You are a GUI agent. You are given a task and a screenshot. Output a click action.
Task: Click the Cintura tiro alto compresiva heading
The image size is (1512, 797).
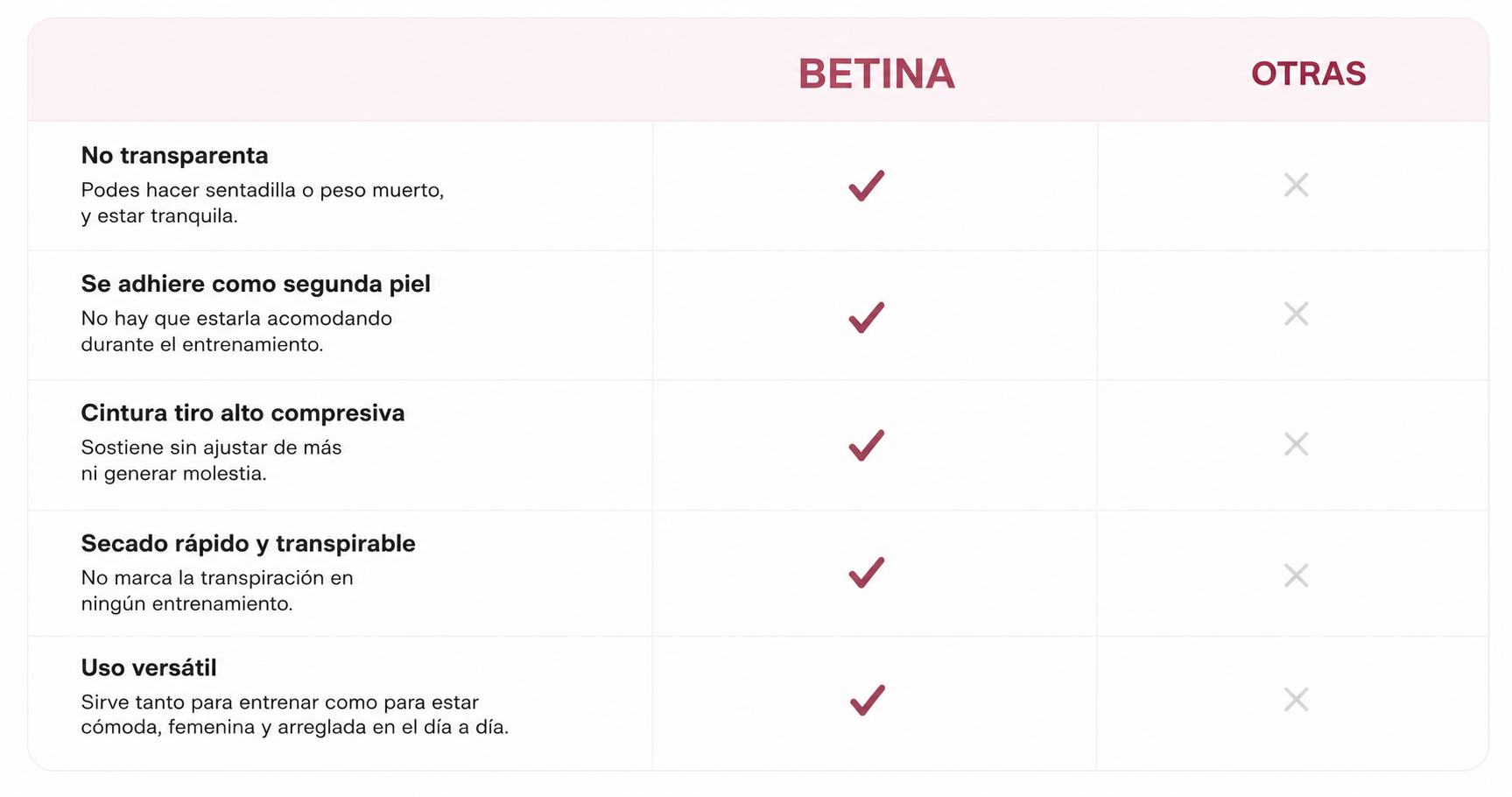243,413
